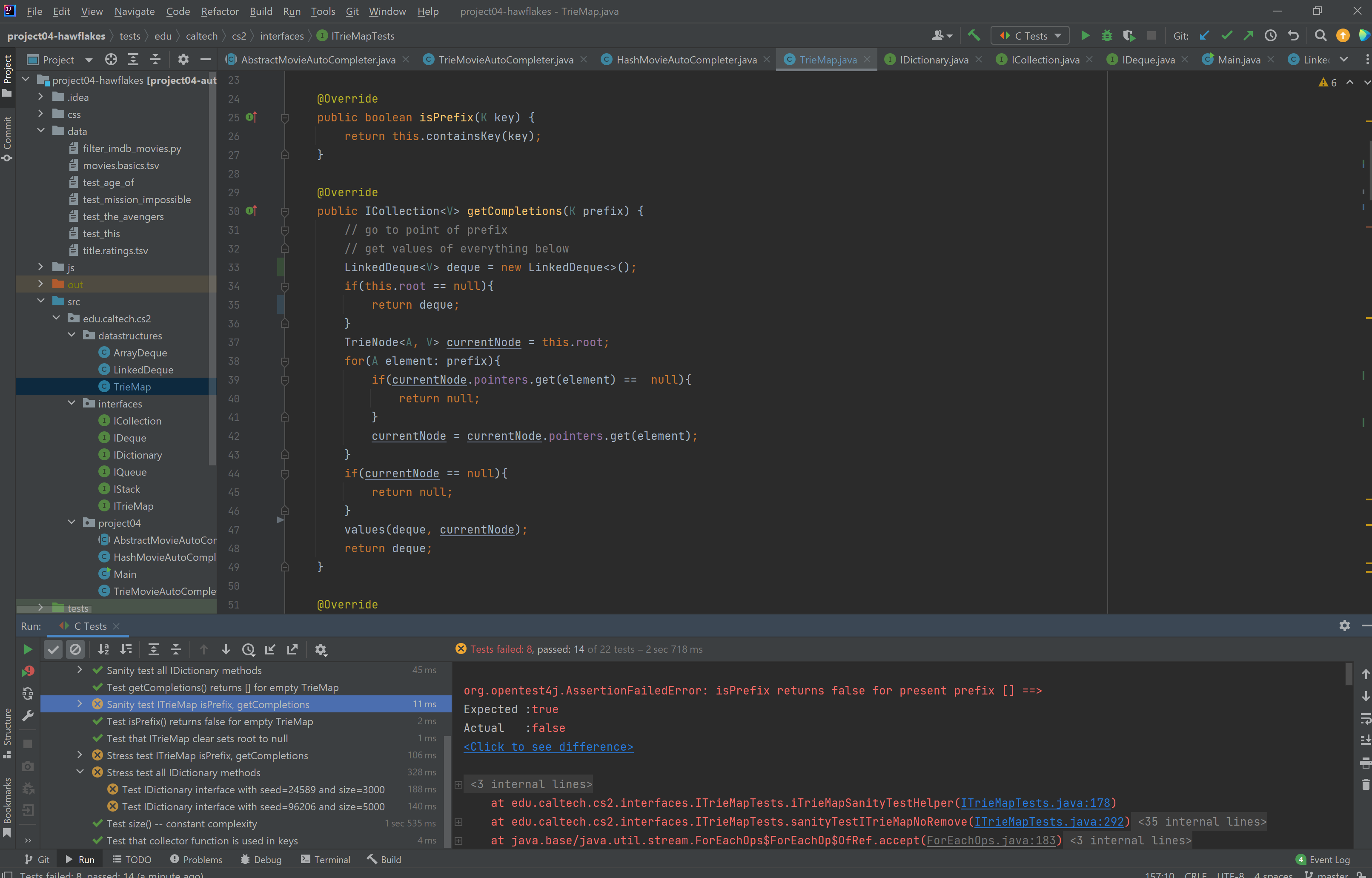Switch to the IDictionary.java editor tab
This screenshot has height=878, width=1372.
[933, 60]
